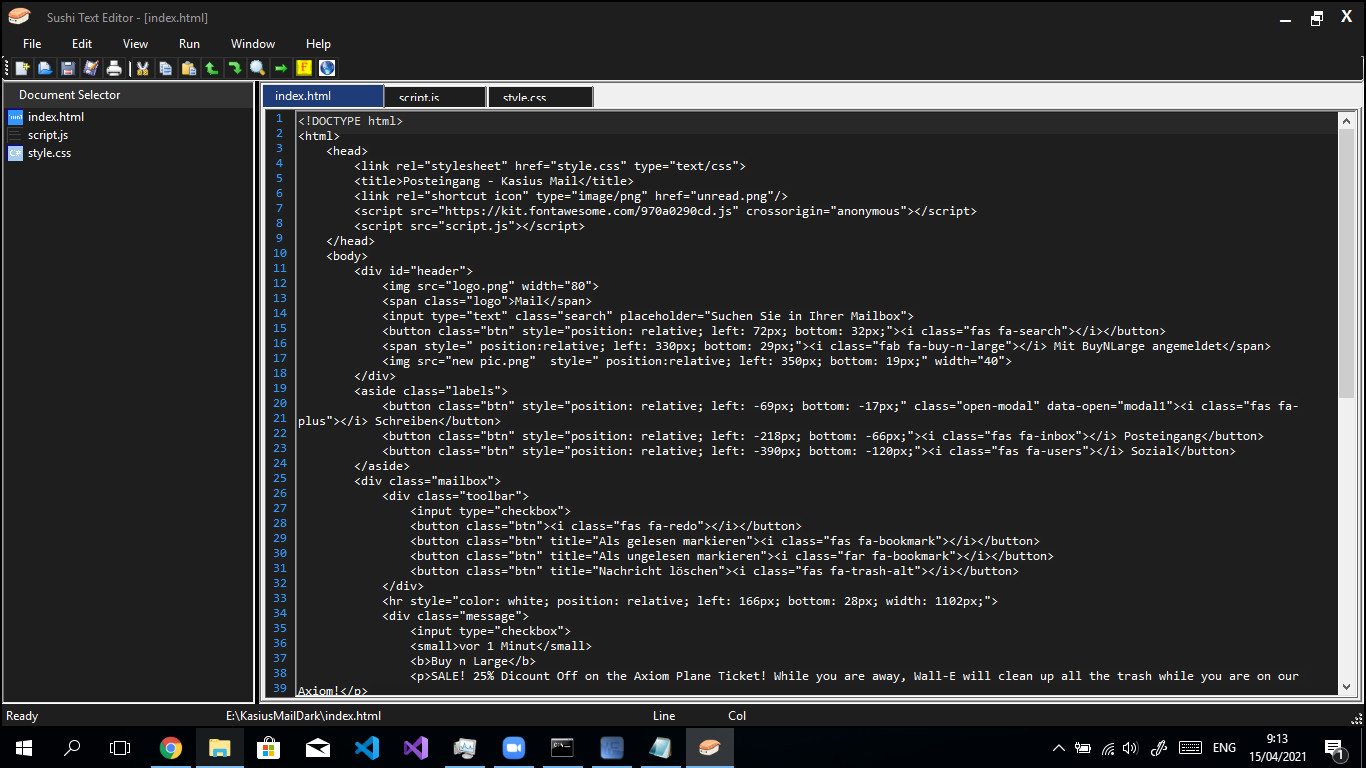1366x768 pixels.
Task: Open the Window menu
Action: tap(253, 44)
